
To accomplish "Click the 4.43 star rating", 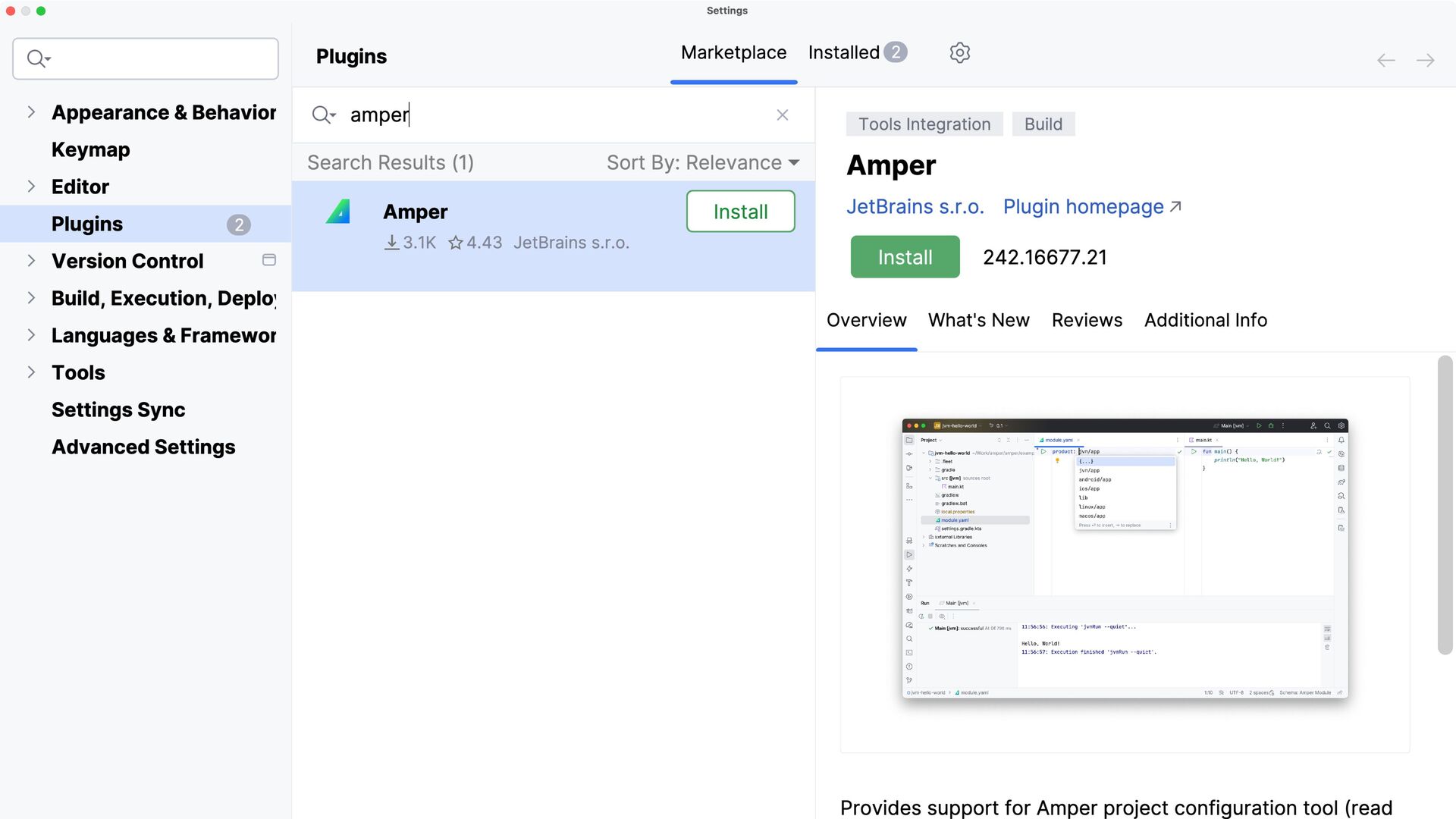I will 475,243.
